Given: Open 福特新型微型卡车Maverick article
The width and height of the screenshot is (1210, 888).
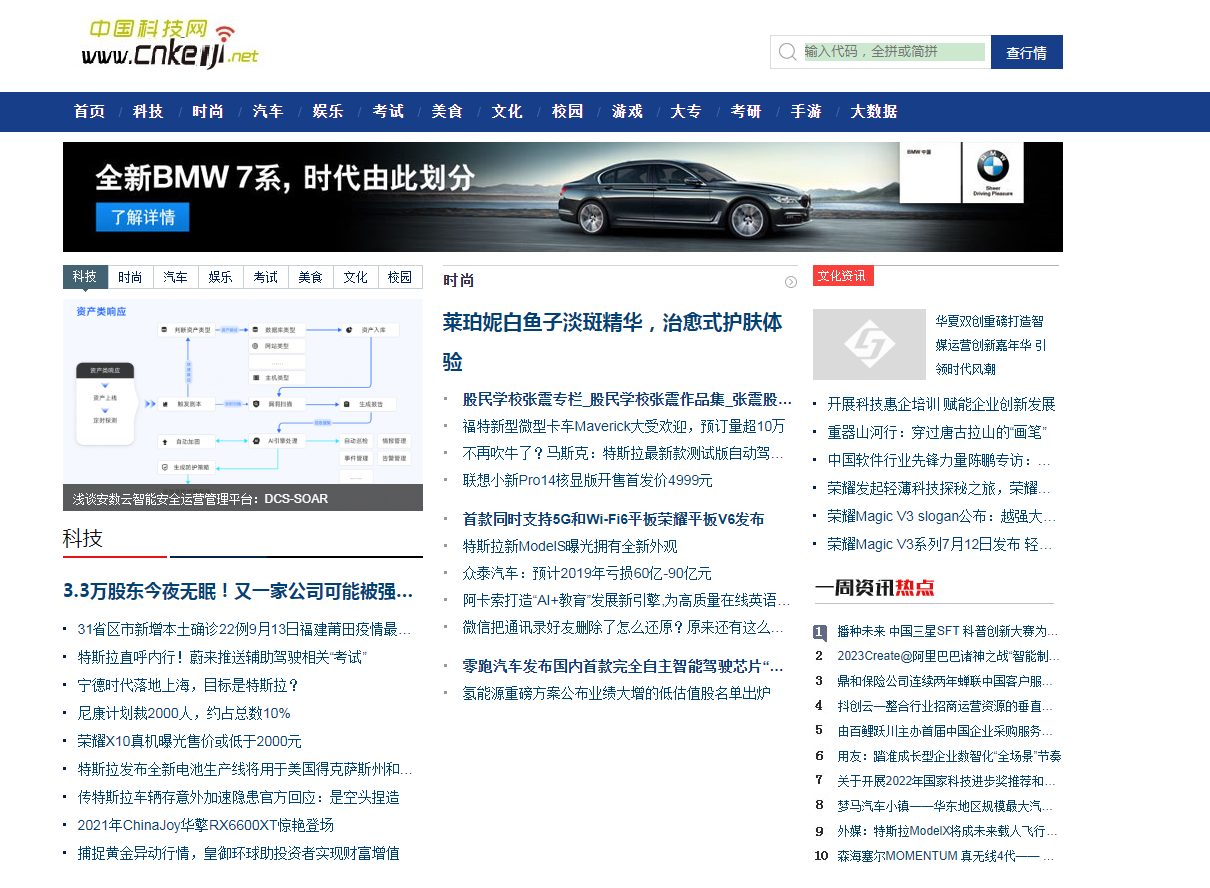Looking at the screenshot, I should tap(624, 426).
